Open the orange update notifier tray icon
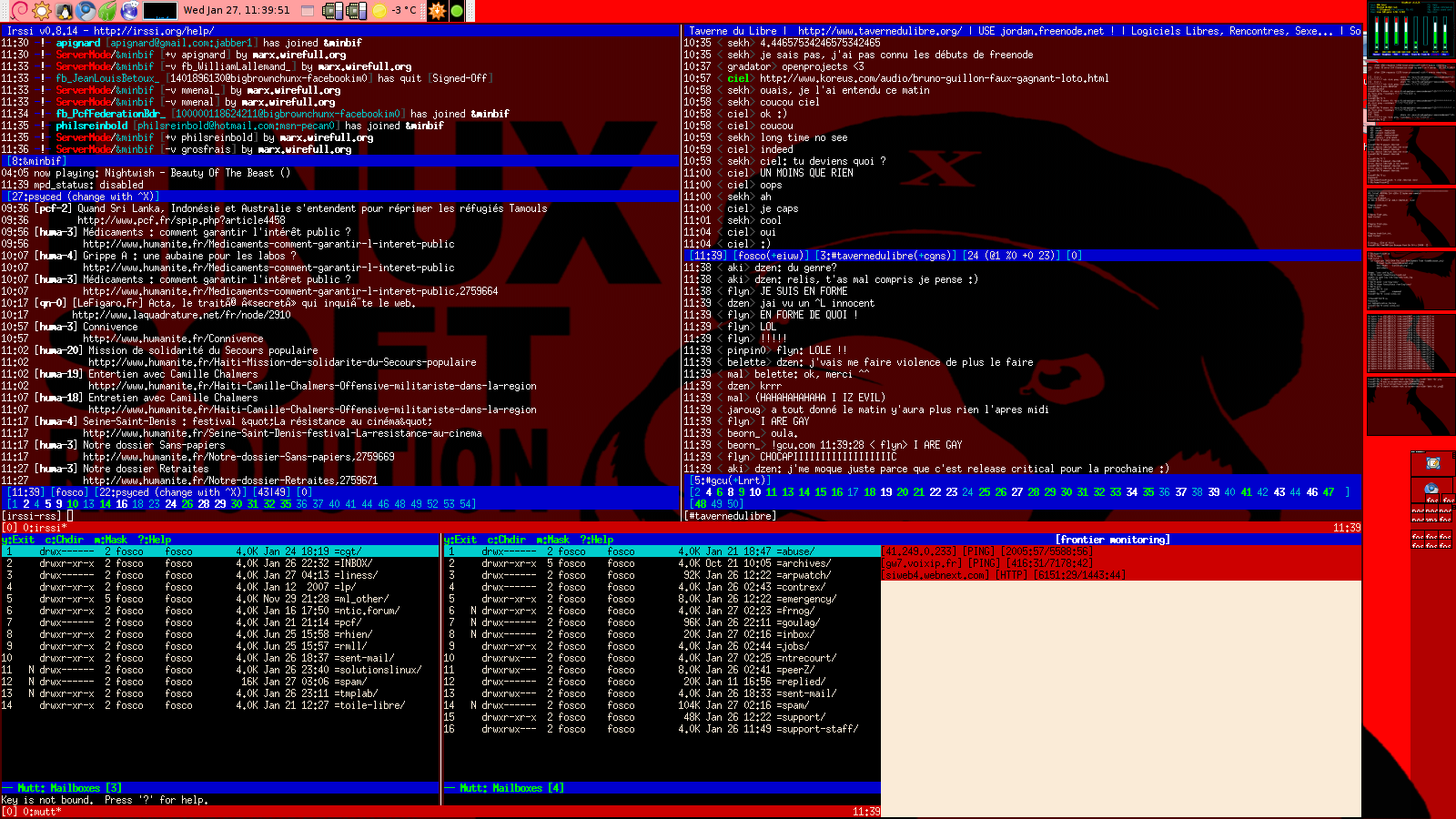The image size is (1456, 819). pos(437,11)
